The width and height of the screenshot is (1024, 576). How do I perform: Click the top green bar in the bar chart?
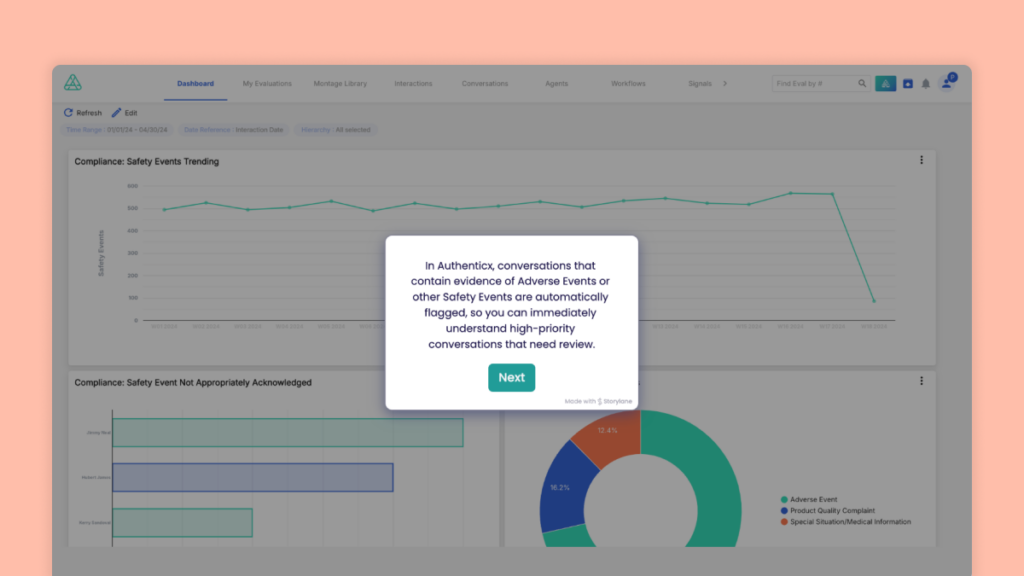point(288,433)
